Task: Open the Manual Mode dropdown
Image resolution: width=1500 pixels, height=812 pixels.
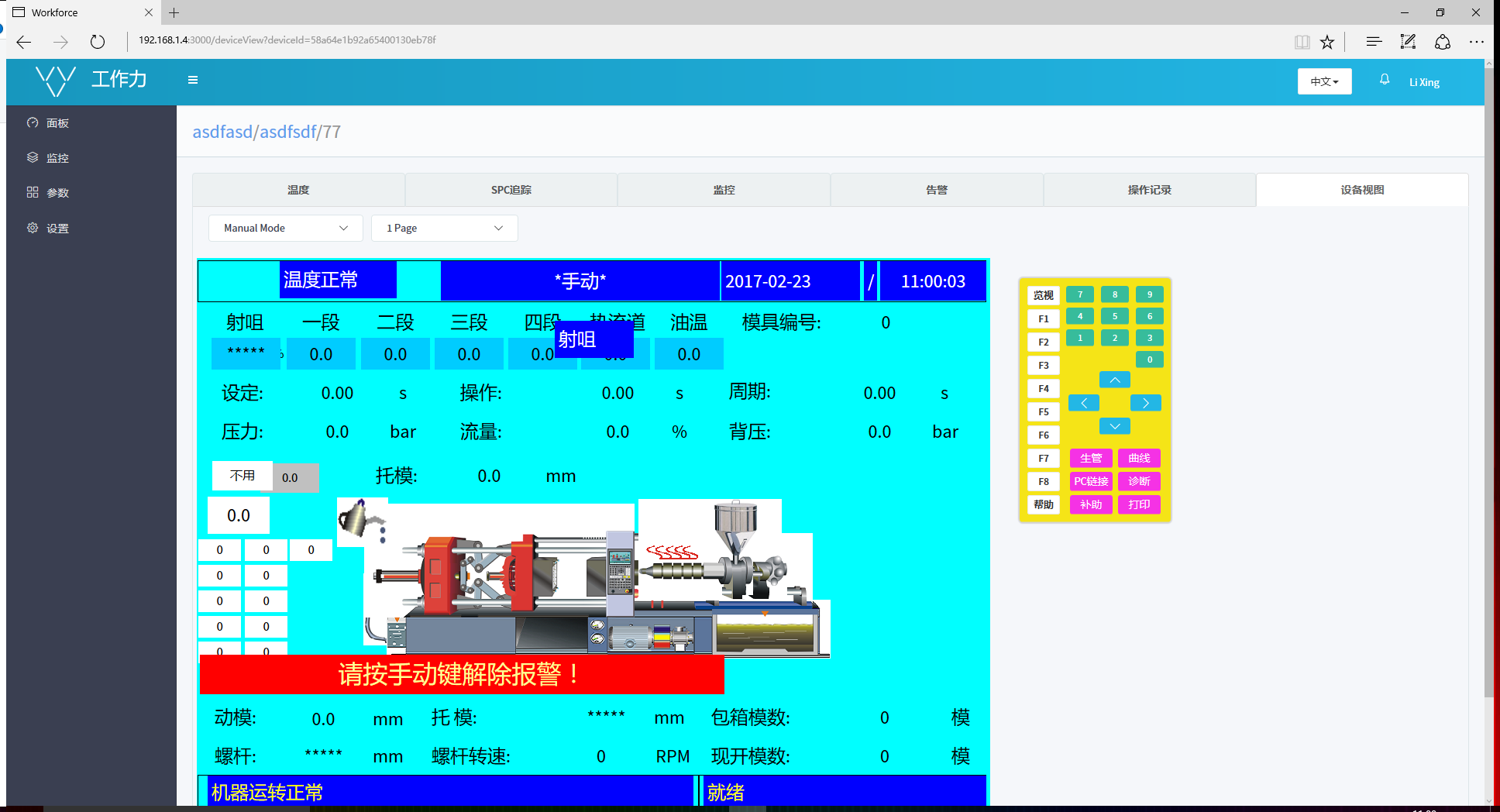Action: point(285,228)
